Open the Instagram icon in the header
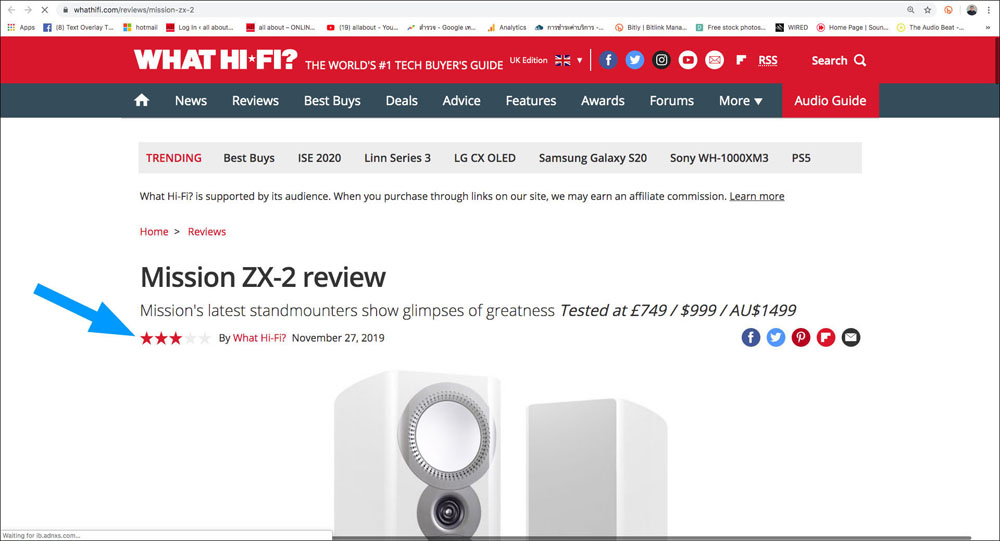The height and width of the screenshot is (541, 1000). point(661,60)
